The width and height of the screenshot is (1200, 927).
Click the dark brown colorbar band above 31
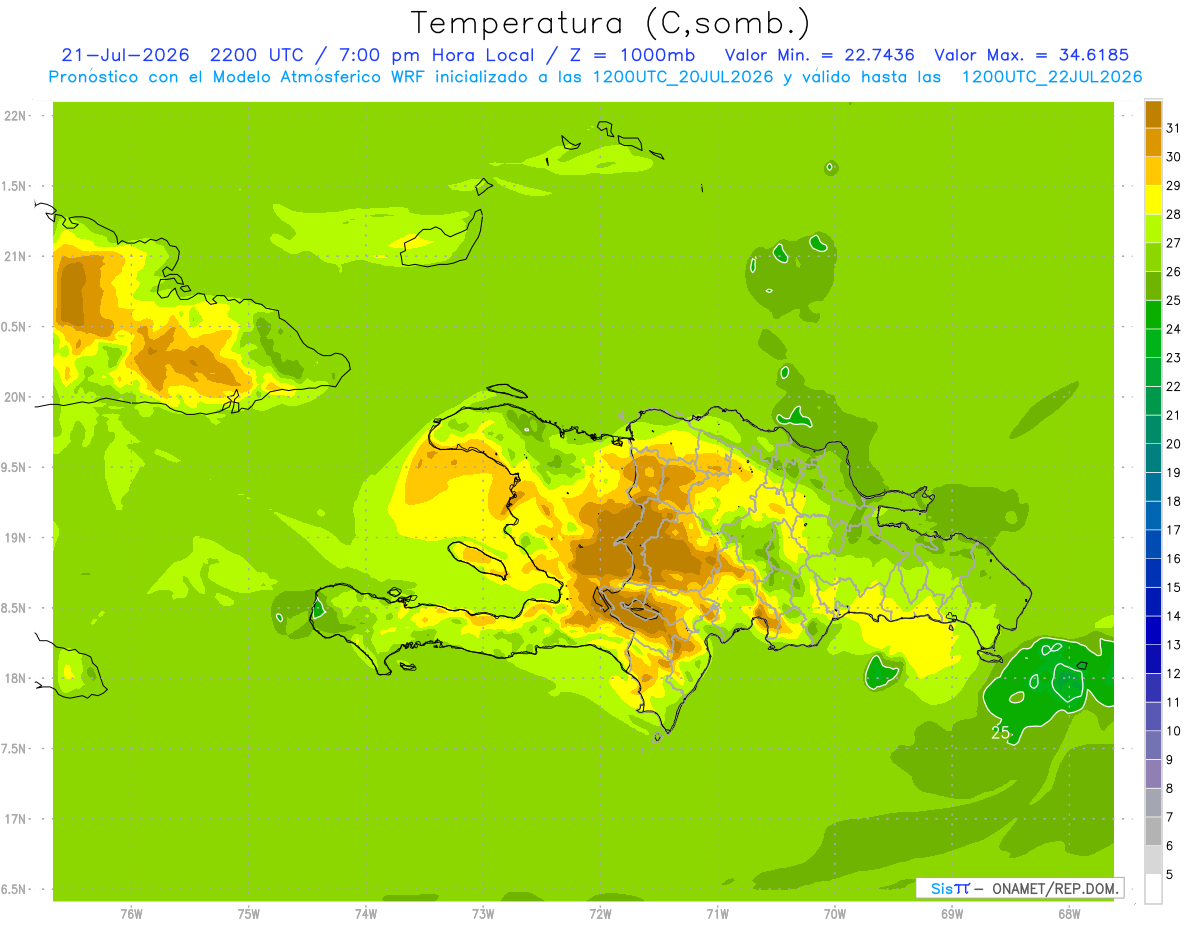tap(1153, 114)
